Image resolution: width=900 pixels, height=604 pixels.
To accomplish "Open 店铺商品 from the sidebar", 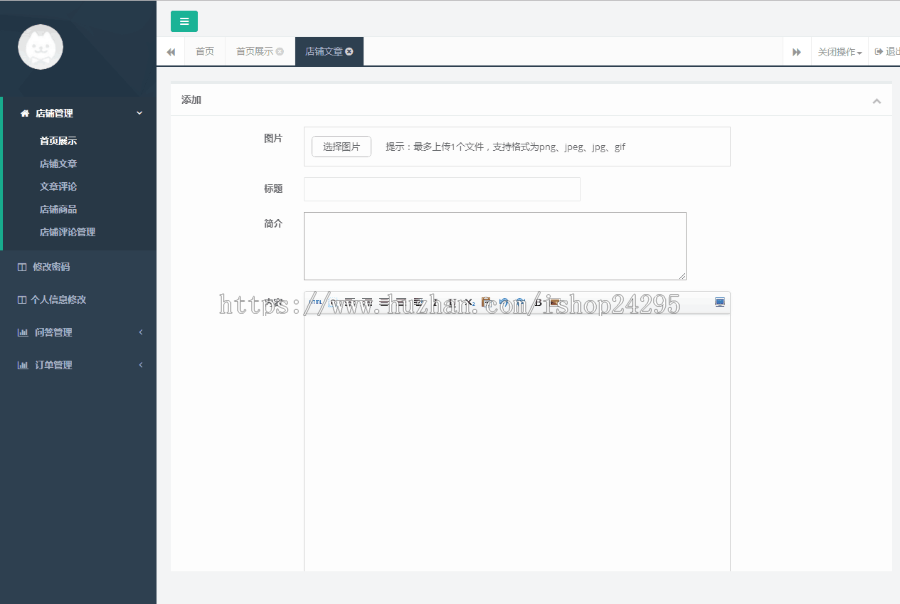I will pos(57,209).
